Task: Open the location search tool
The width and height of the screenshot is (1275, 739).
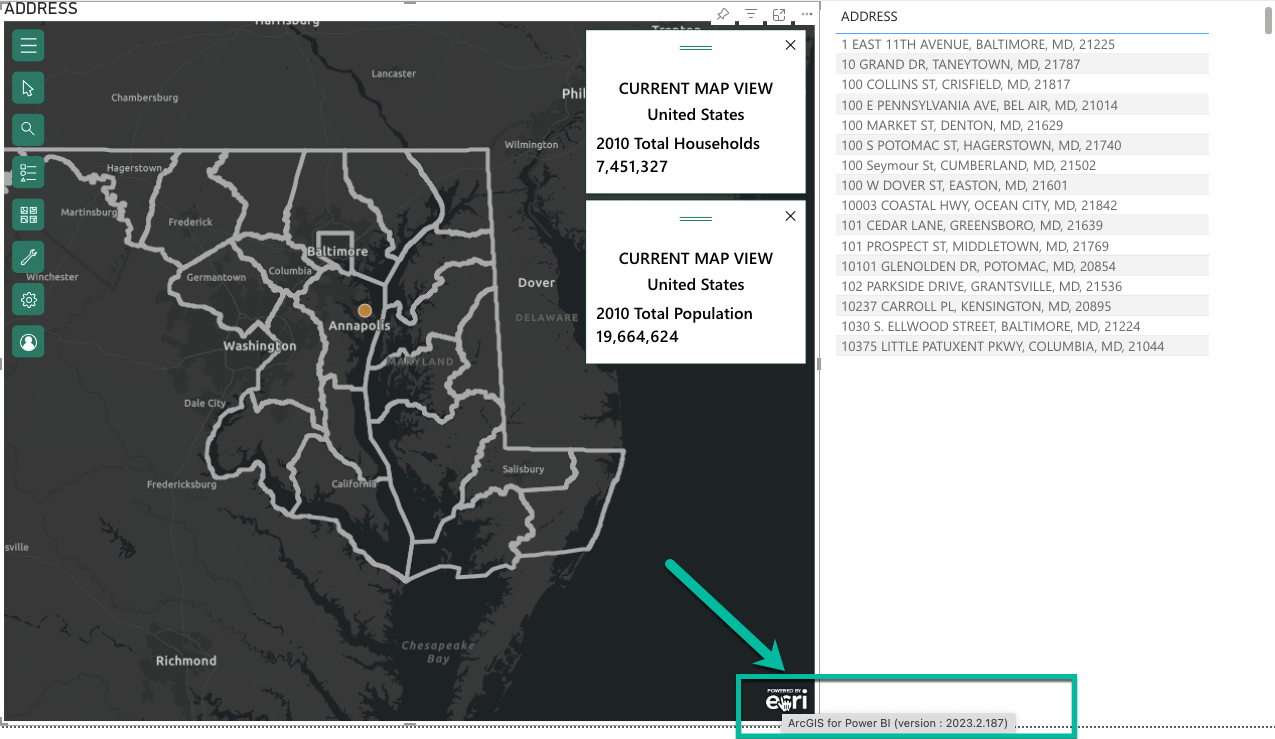Action: tap(27, 129)
